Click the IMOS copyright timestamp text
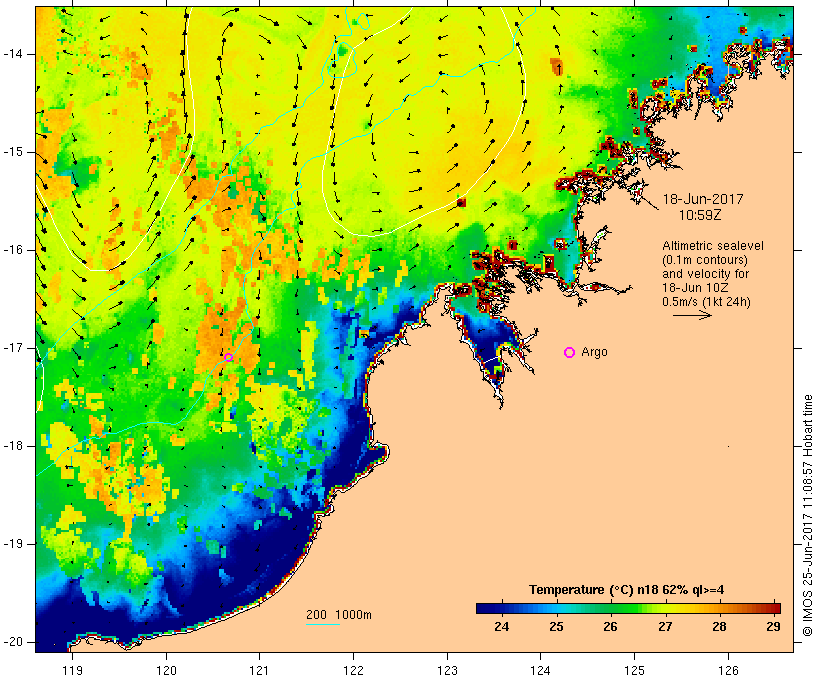This screenshot has height=680, width=820. coord(807,516)
